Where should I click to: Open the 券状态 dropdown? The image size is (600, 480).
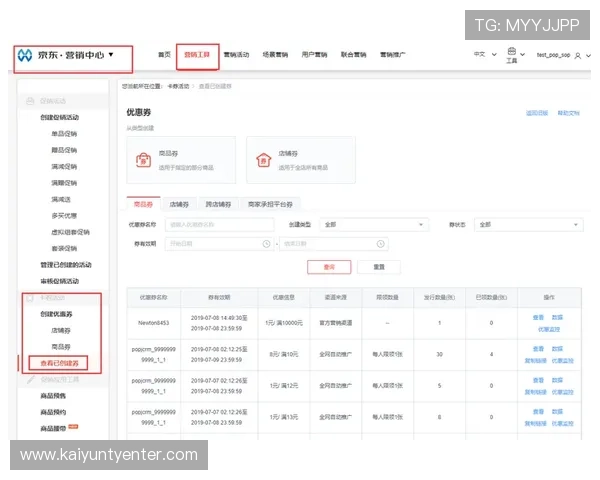529,225
